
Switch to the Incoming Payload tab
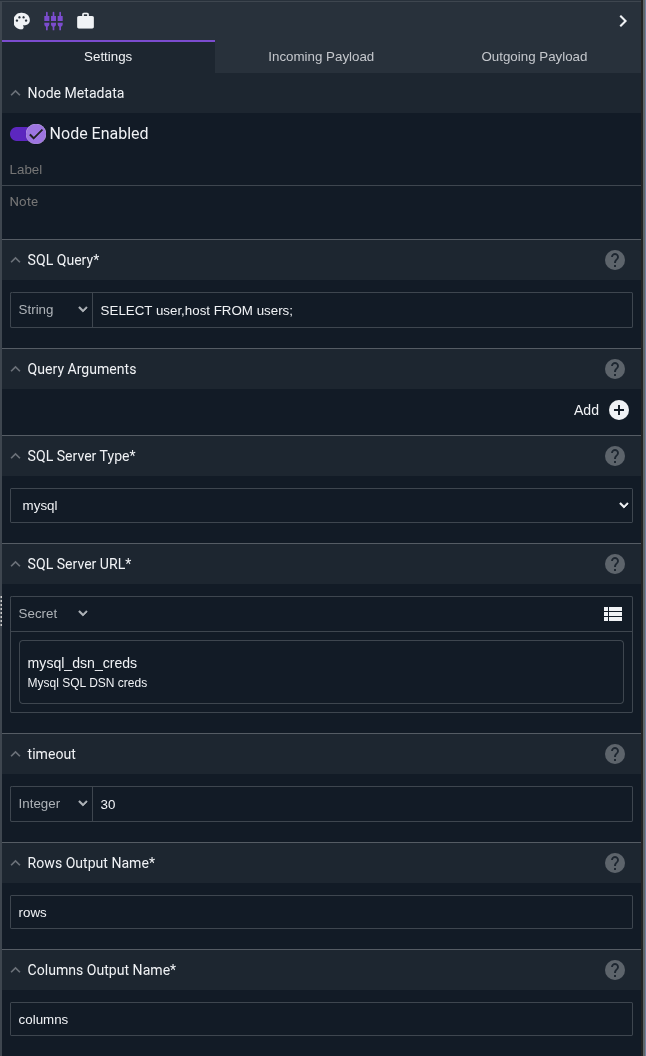click(x=321, y=57)
